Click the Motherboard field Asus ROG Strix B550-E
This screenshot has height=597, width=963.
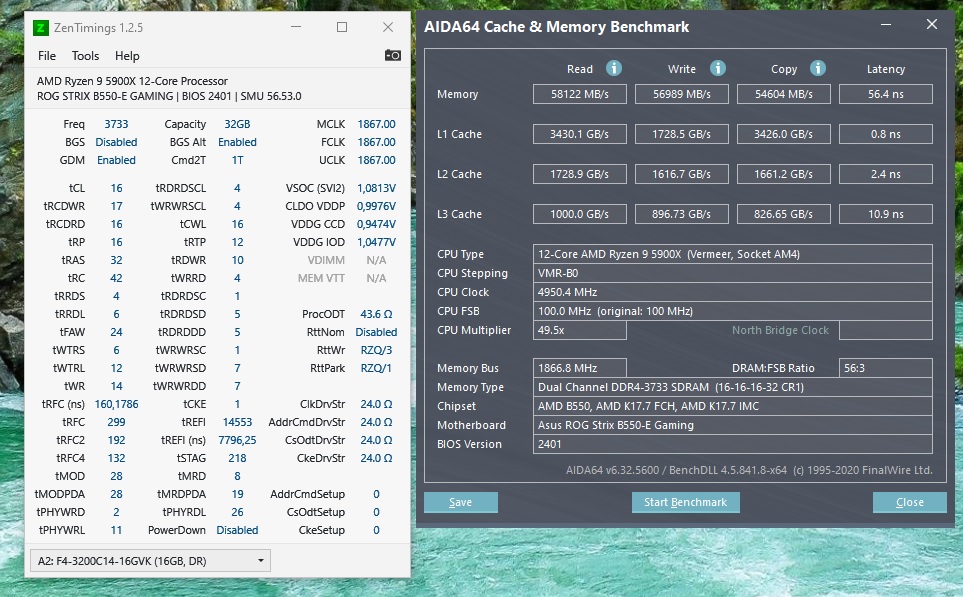pyautogui.click(x=733, y=426)
